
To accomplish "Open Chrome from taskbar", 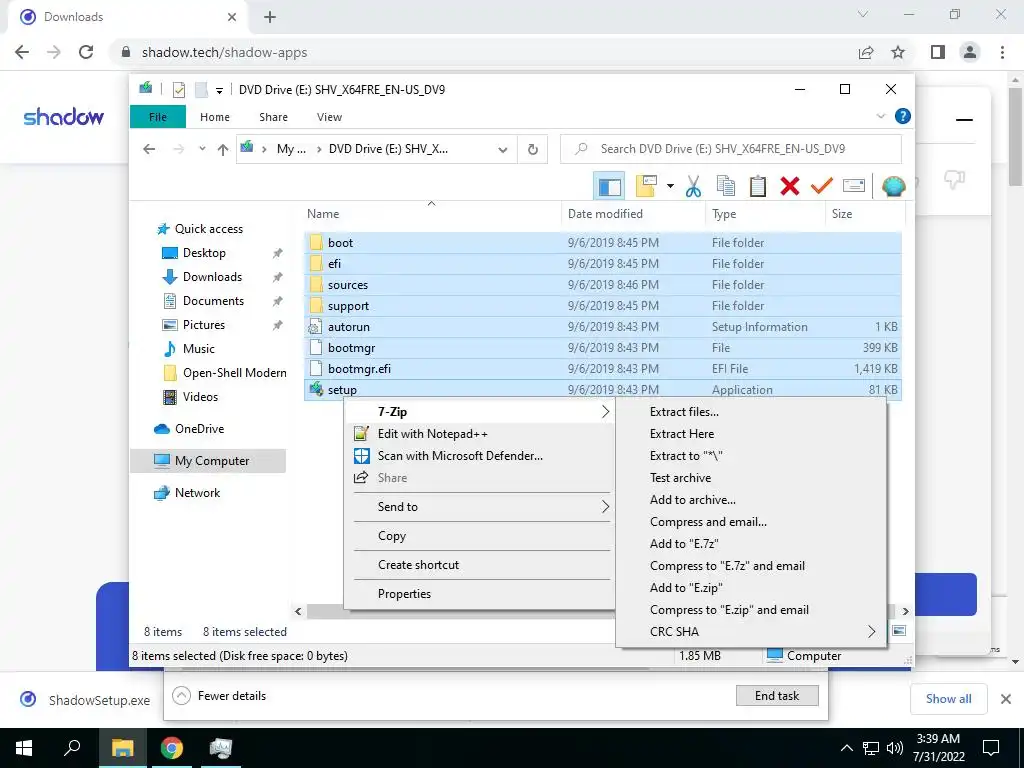I will click(172, 748).
